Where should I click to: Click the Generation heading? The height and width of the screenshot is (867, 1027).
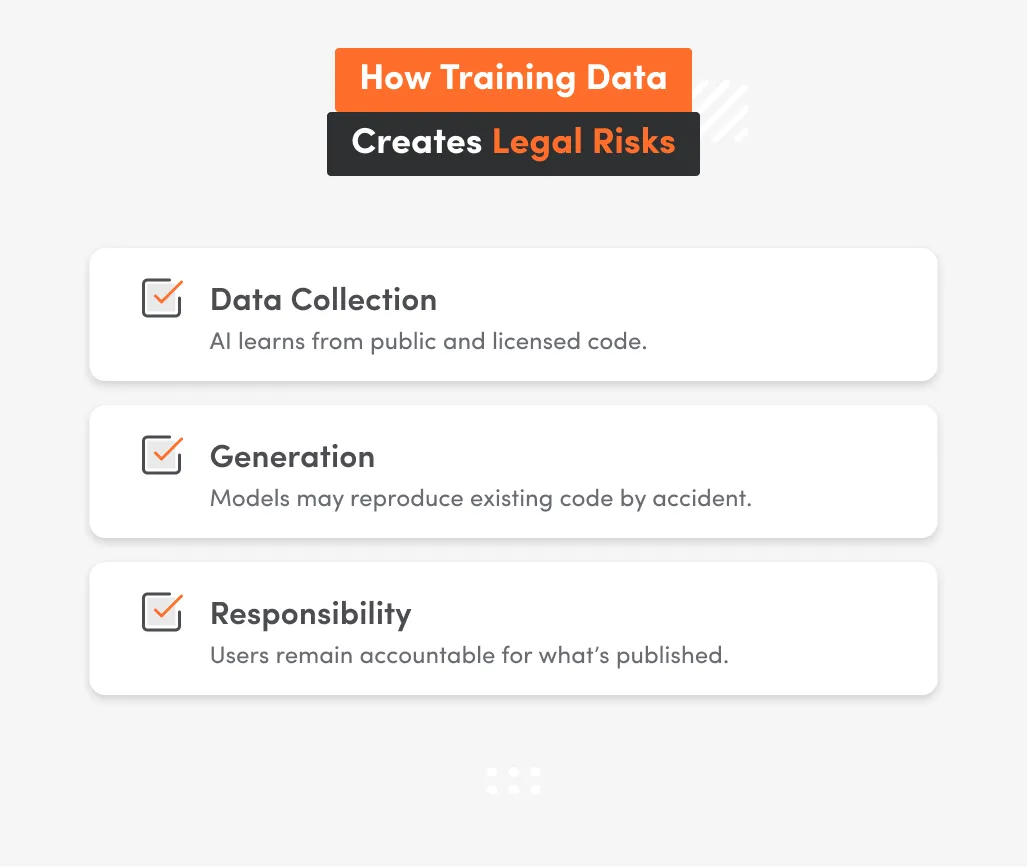click(x=292, y=457)
